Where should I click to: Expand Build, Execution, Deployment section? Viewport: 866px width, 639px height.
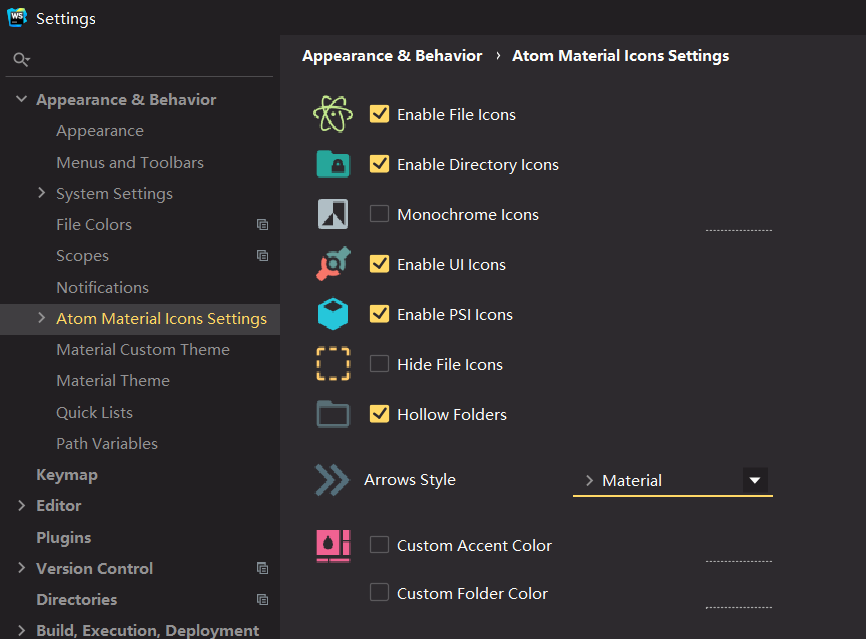point(22,630)
